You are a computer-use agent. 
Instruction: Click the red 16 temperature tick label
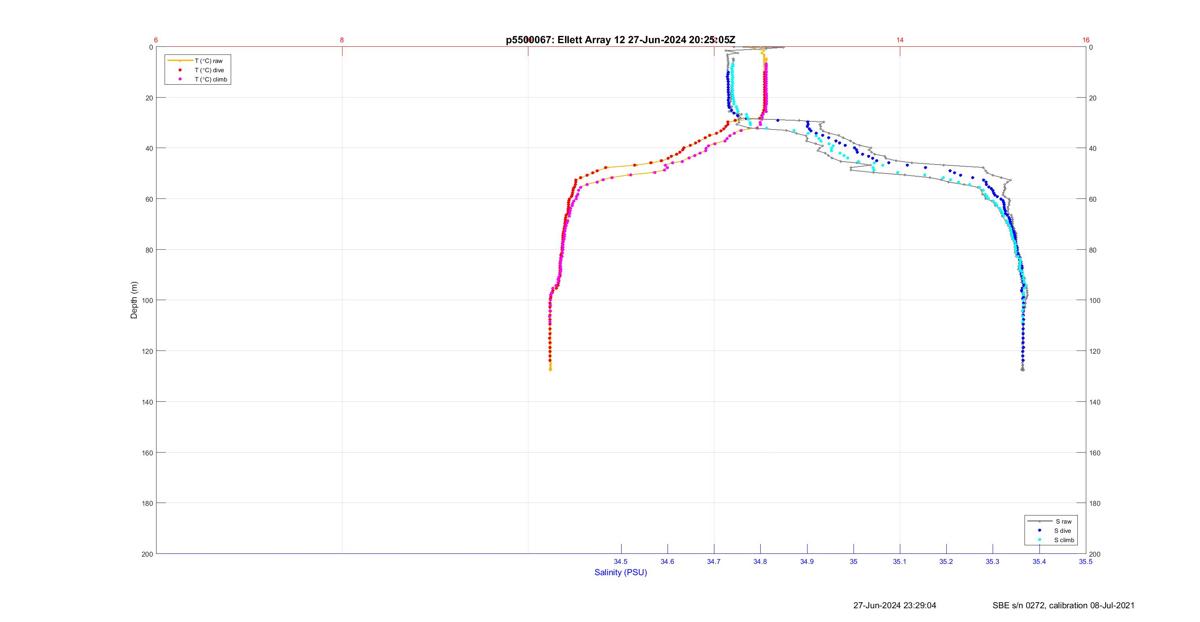point(1086,40)
